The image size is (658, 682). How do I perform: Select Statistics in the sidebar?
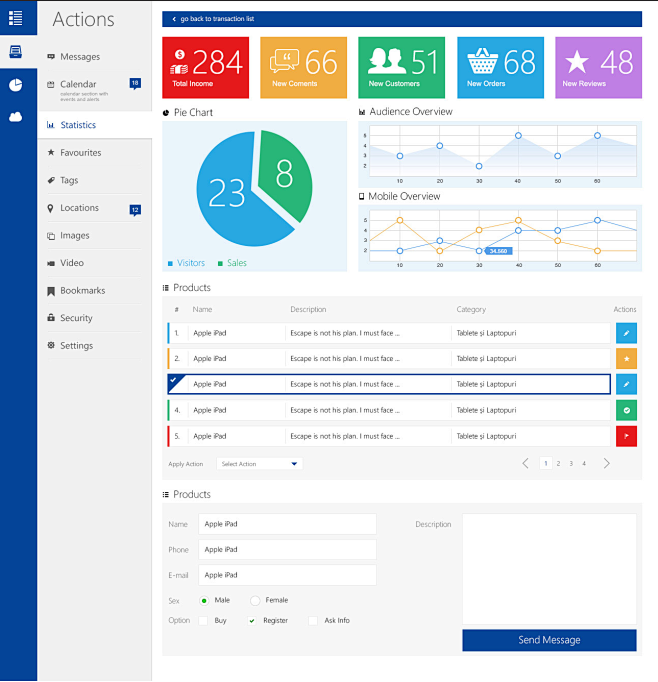click(x=94, y=125)
